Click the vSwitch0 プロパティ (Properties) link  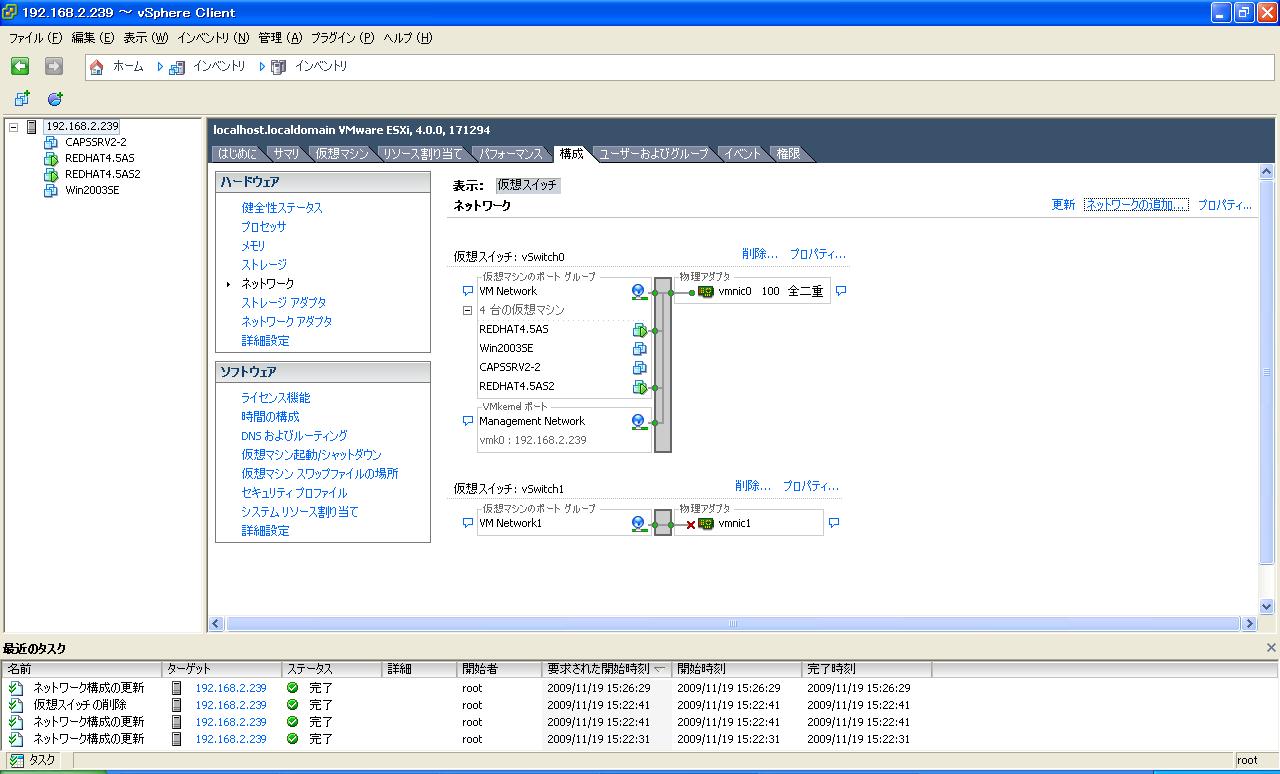818,255
